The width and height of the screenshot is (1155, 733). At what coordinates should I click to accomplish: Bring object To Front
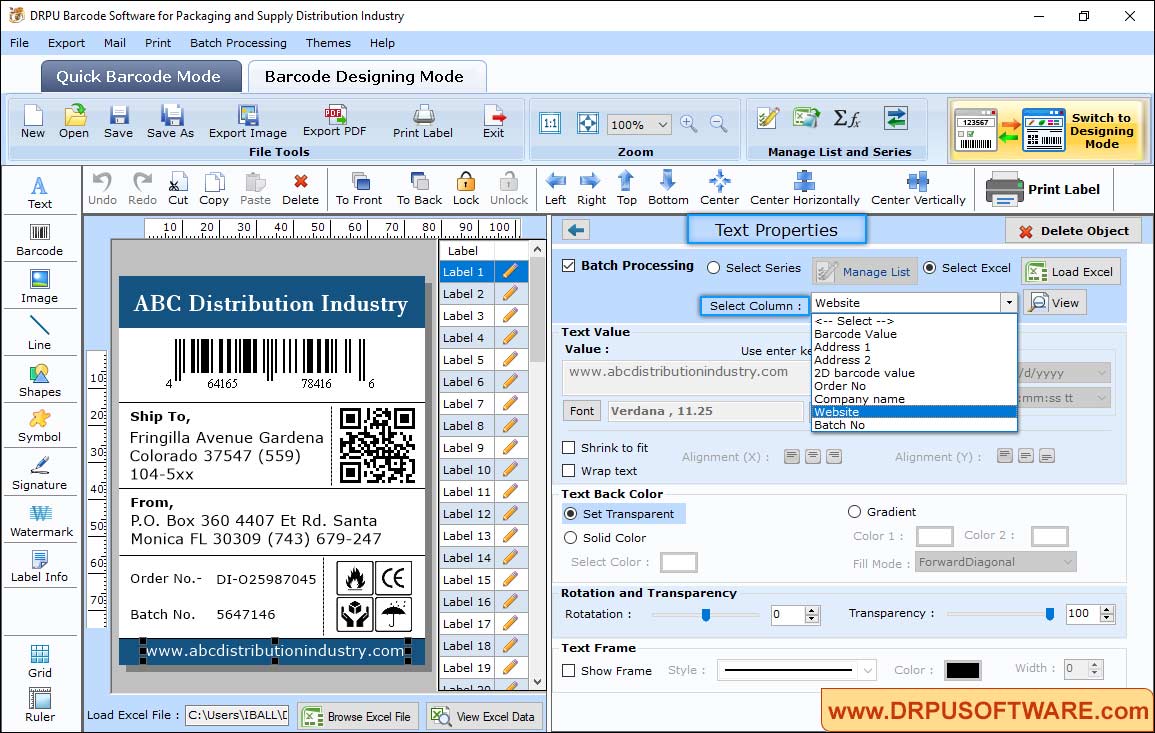(x=359, y=189)
